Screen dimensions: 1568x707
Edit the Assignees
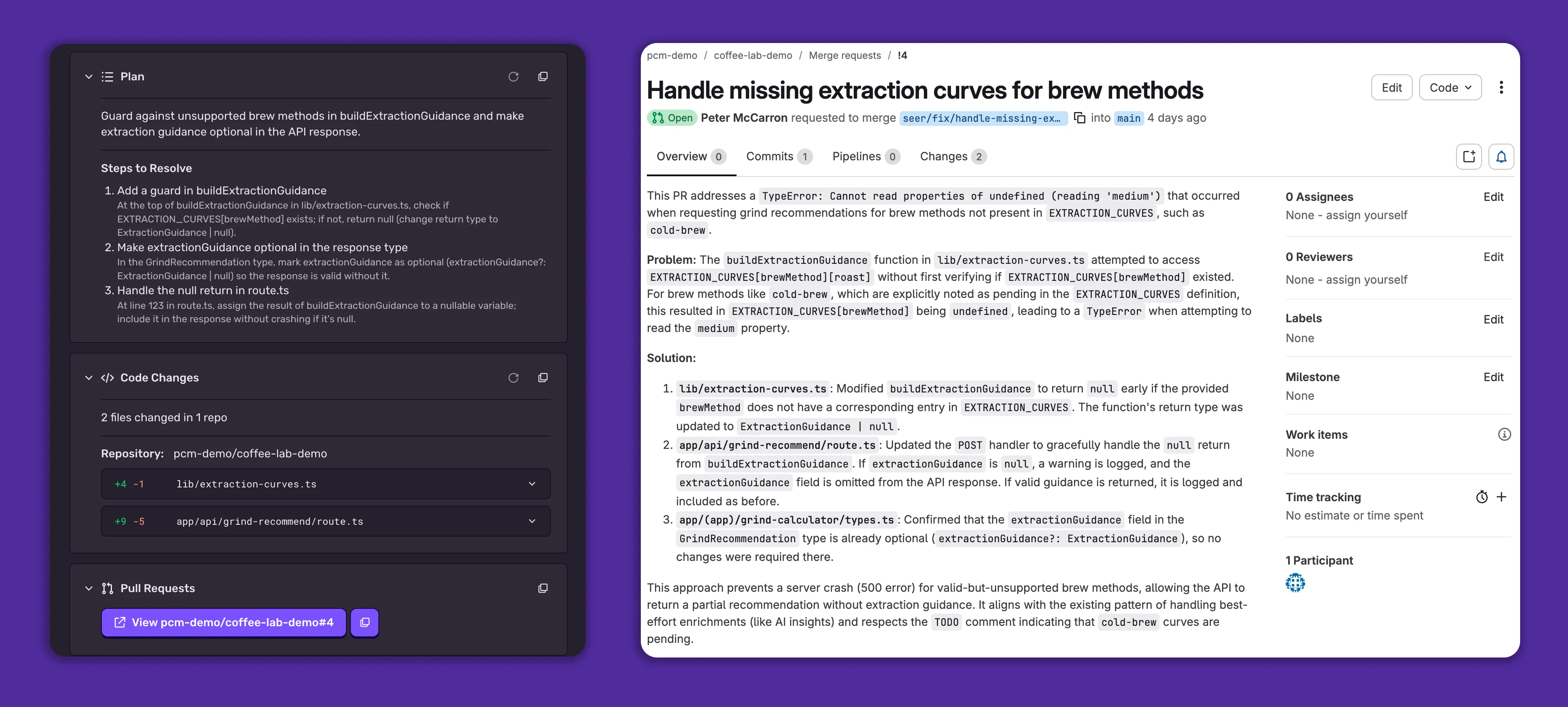point(1493,197)
